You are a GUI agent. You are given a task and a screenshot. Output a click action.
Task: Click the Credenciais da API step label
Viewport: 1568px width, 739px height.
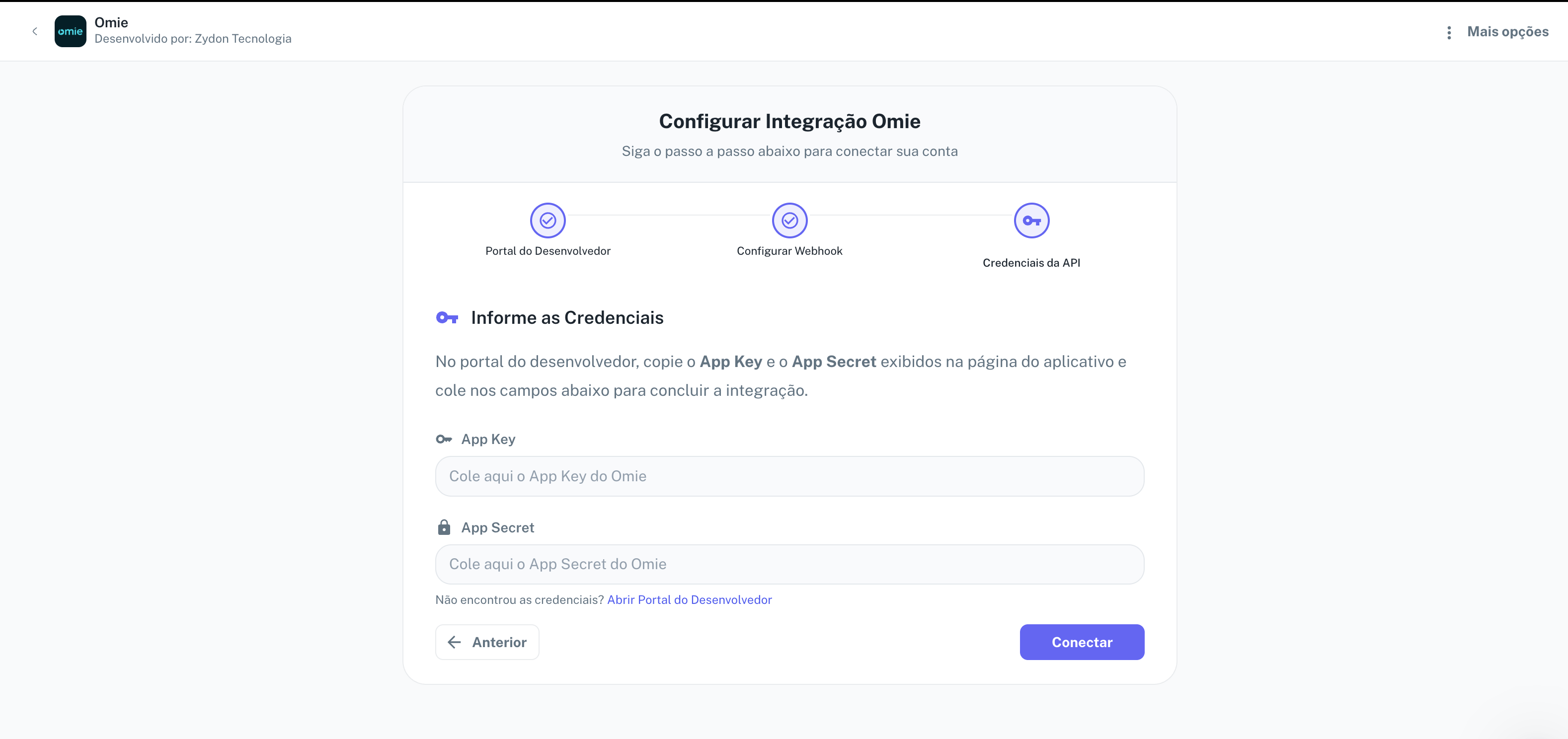click(x=1032, y=263)
